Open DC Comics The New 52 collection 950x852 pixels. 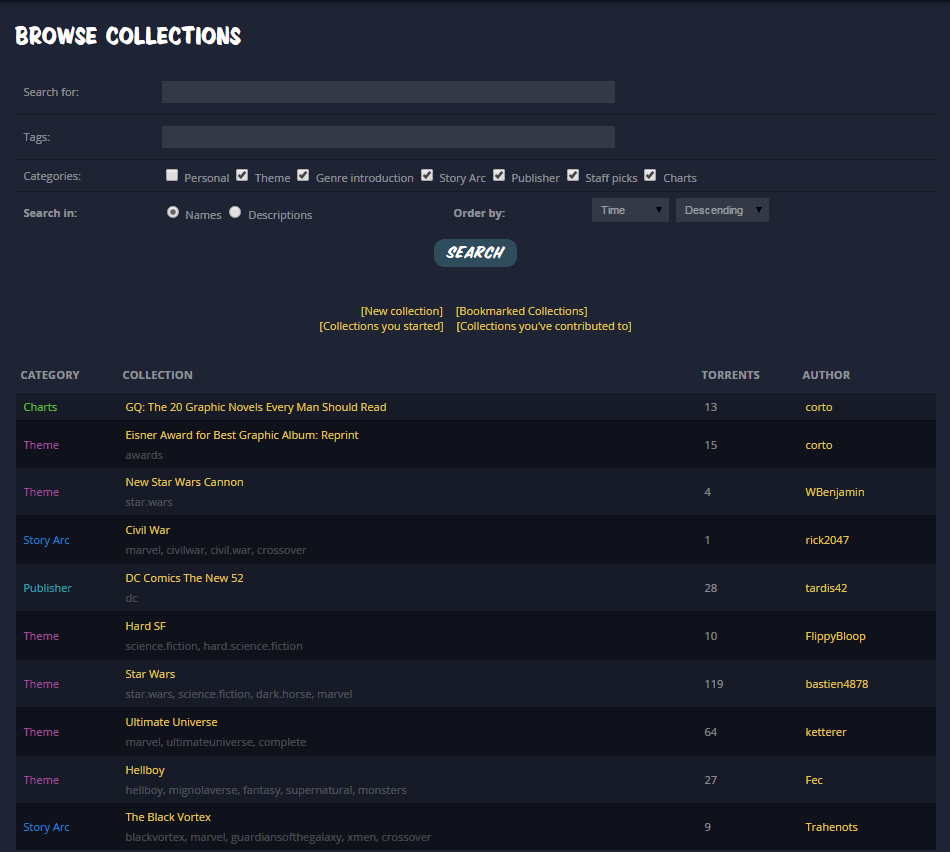tap(184, 578)
